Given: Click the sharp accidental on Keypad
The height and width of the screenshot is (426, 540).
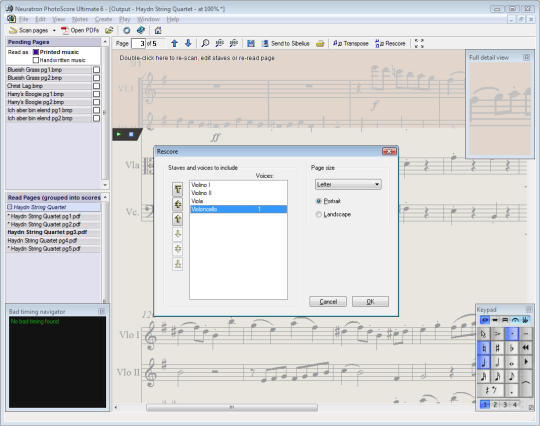Looking at the screenshot, I should (497, 348).
